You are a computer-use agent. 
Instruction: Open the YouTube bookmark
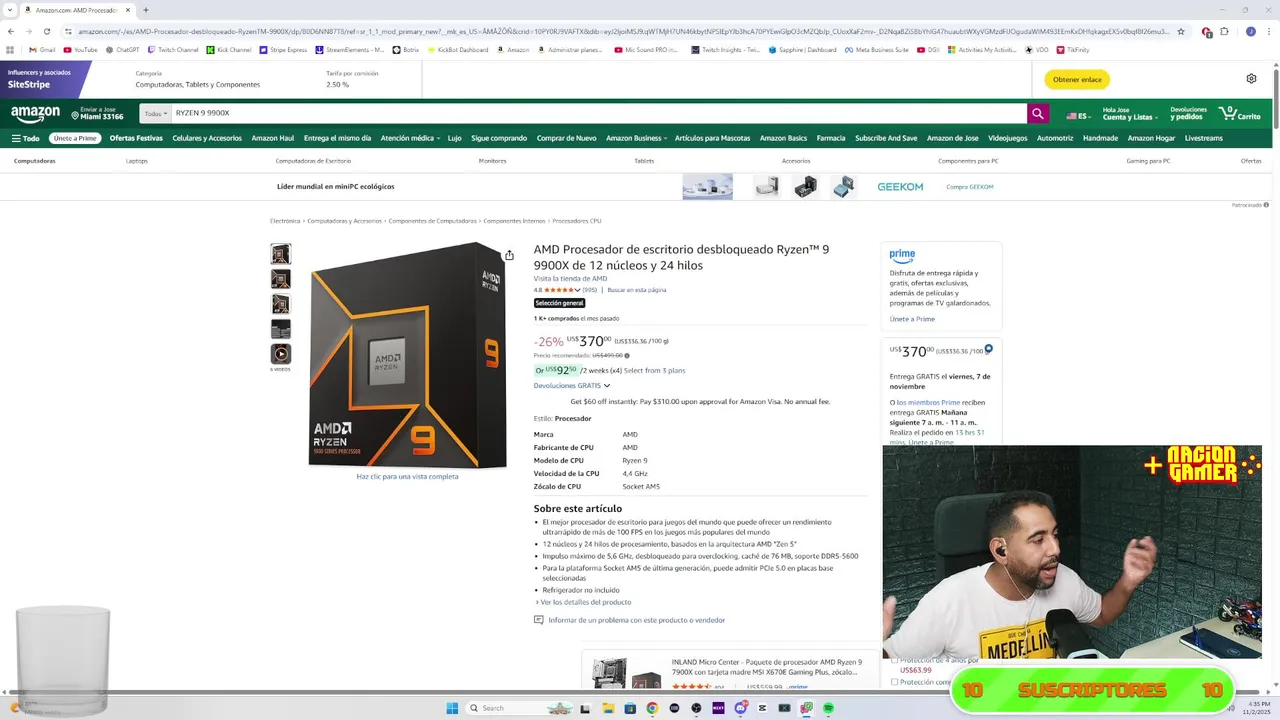(80, 49)
